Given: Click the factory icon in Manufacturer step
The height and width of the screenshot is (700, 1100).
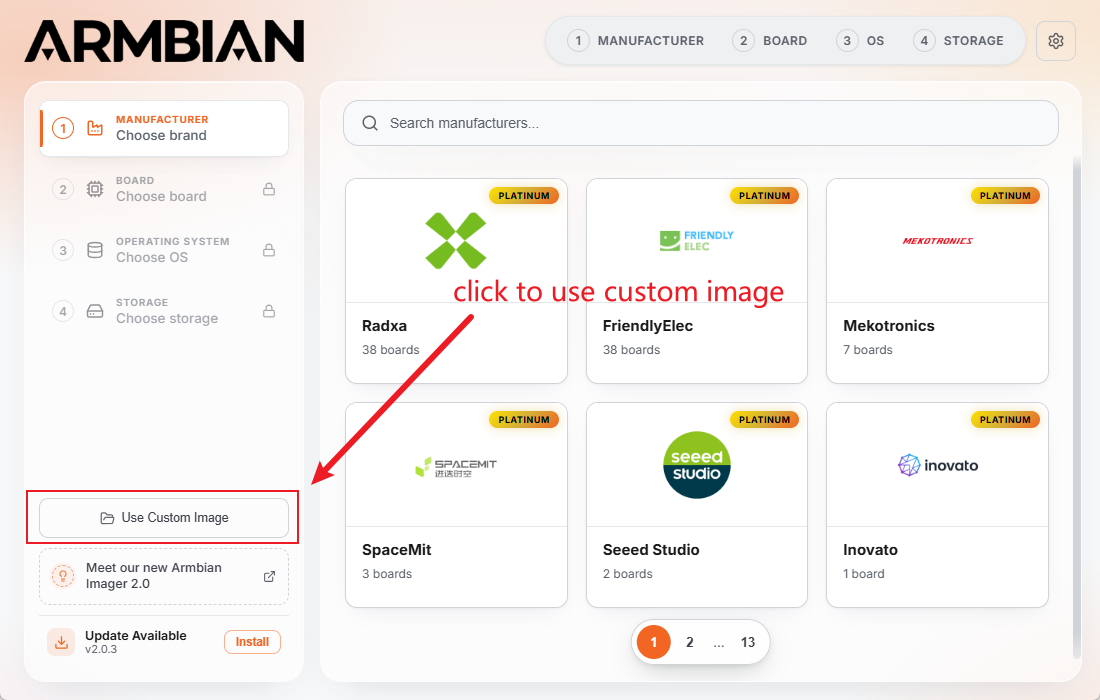Looking at the screenshot, I should [x=95, y=128].
